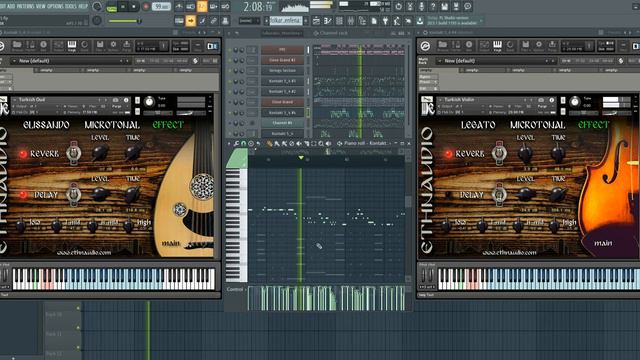Open the OPTIONS menu
The image size is (640, 360).
click(56, 6)
